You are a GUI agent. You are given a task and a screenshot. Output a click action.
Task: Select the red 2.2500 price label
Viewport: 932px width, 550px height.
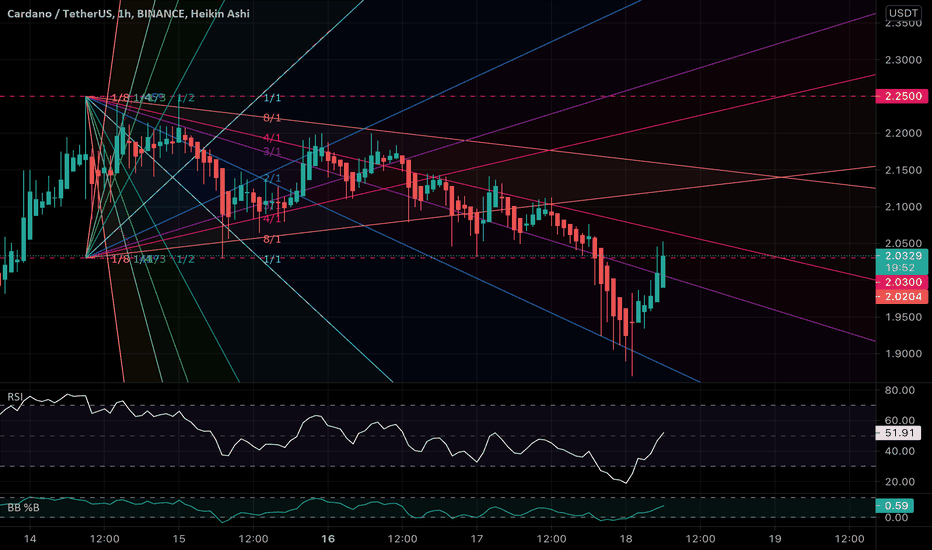point(902,96)
